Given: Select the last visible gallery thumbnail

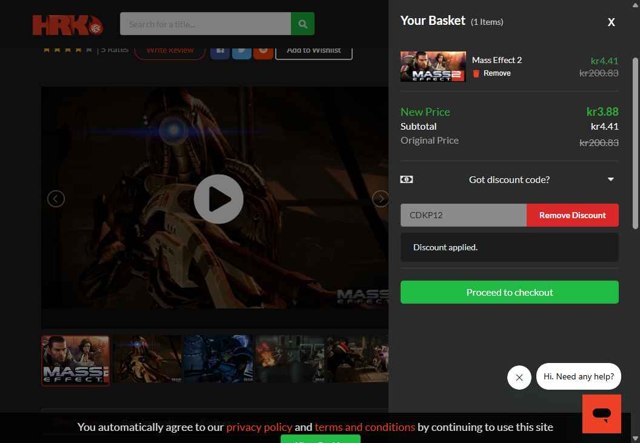Looking at the screenshot, I should click(x=357, y=359).
